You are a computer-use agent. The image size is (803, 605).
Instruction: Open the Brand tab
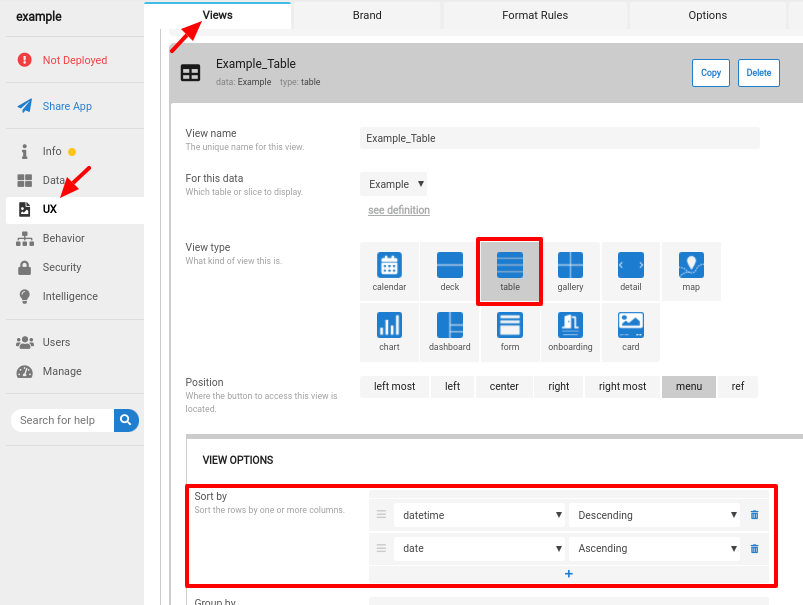367,15
